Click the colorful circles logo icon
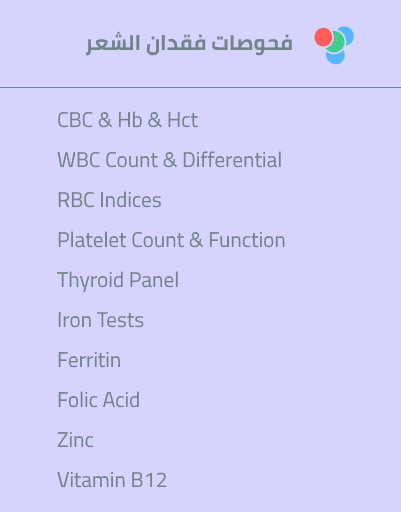The height and width of the screenshot is (512, 401). [x=334, y=45]
